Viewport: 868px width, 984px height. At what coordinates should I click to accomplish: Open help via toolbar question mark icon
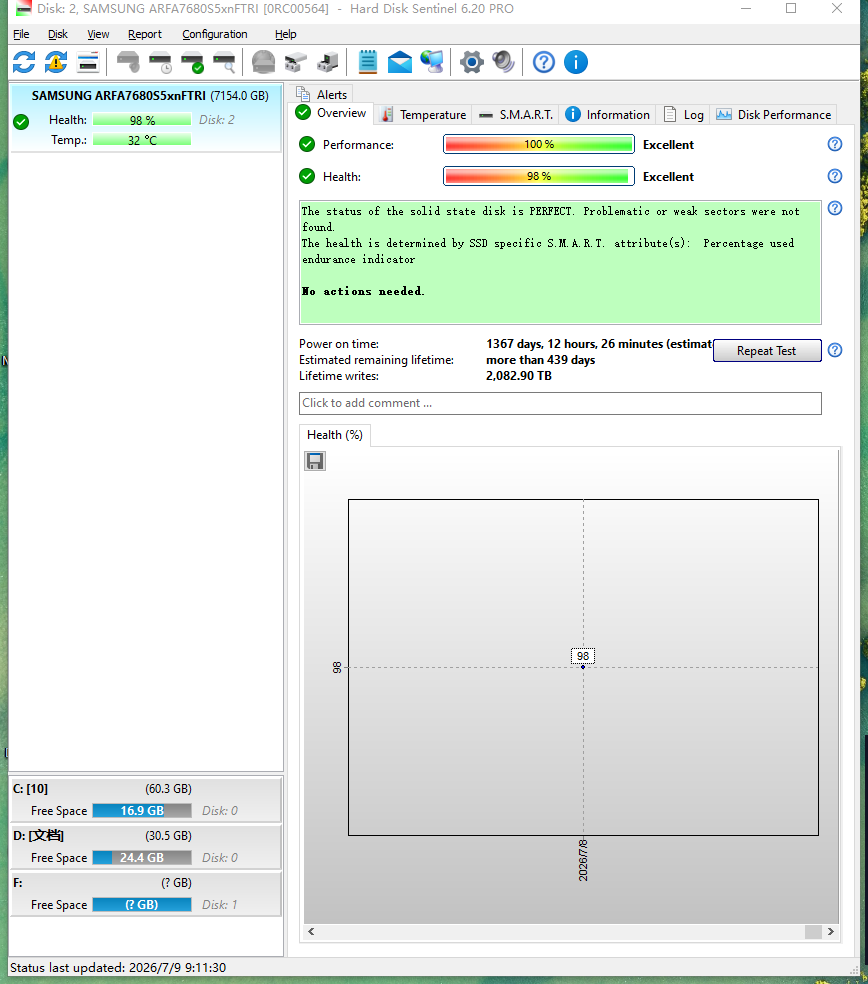544,62
